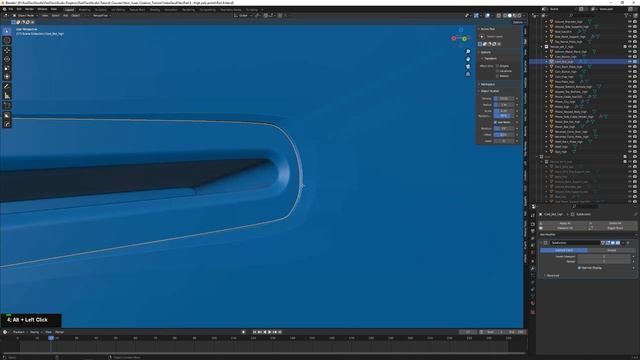Click the viewport pan hand gizmo
Screen dimensions: 640x360
coord(468,59)
